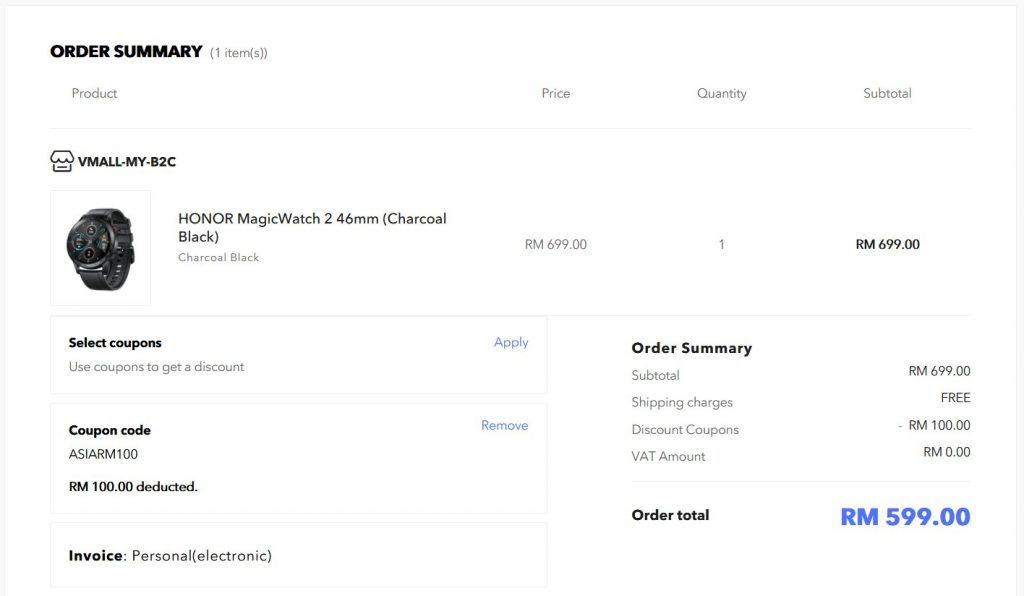Click the Shipping charges label
Image resolution: width=1024 pixels, height=596 pixels.
[x=682, y=402]
